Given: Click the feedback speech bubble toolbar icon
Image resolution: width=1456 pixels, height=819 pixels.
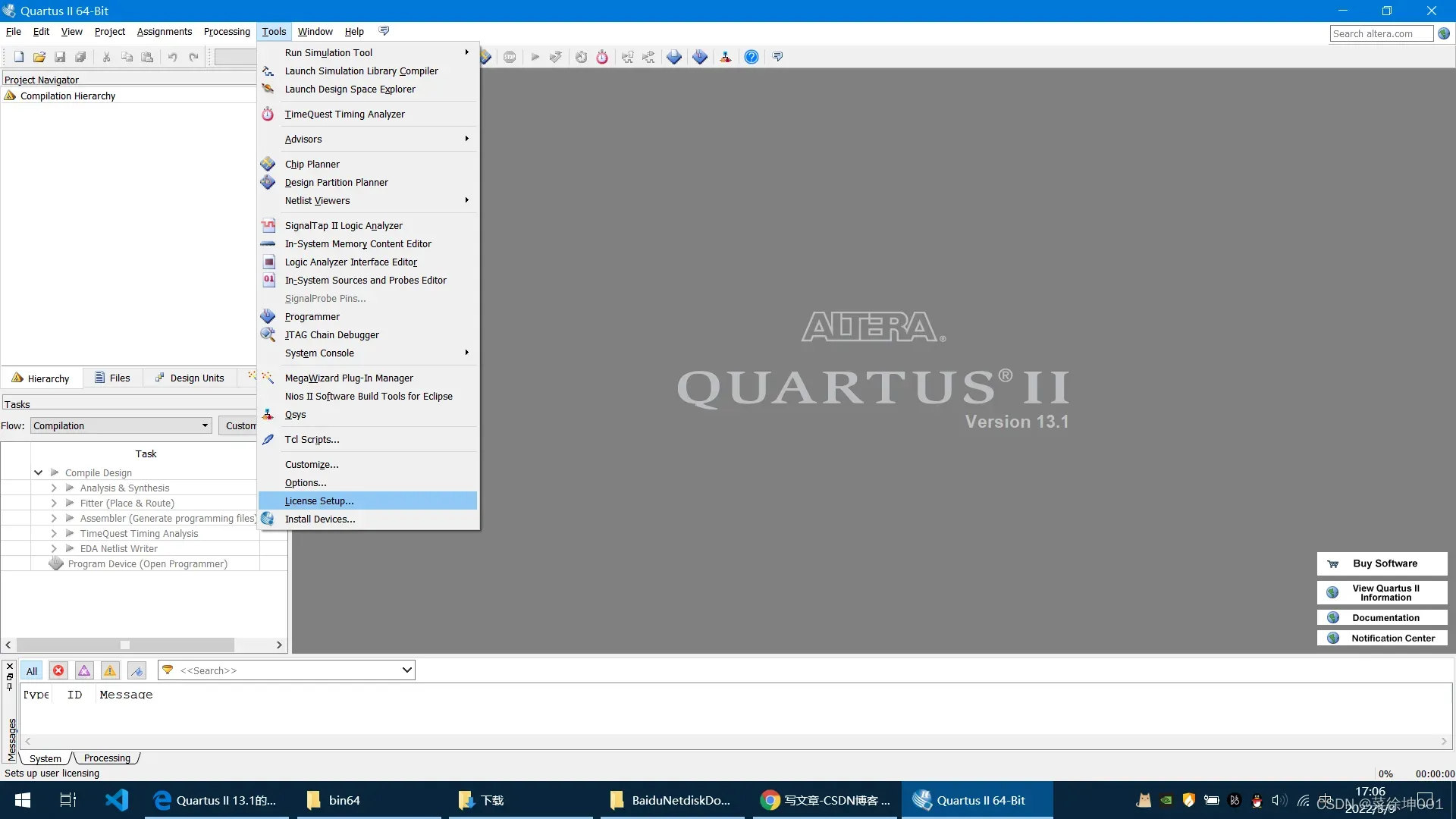Looking at the screenshot, I should point(777,57).
